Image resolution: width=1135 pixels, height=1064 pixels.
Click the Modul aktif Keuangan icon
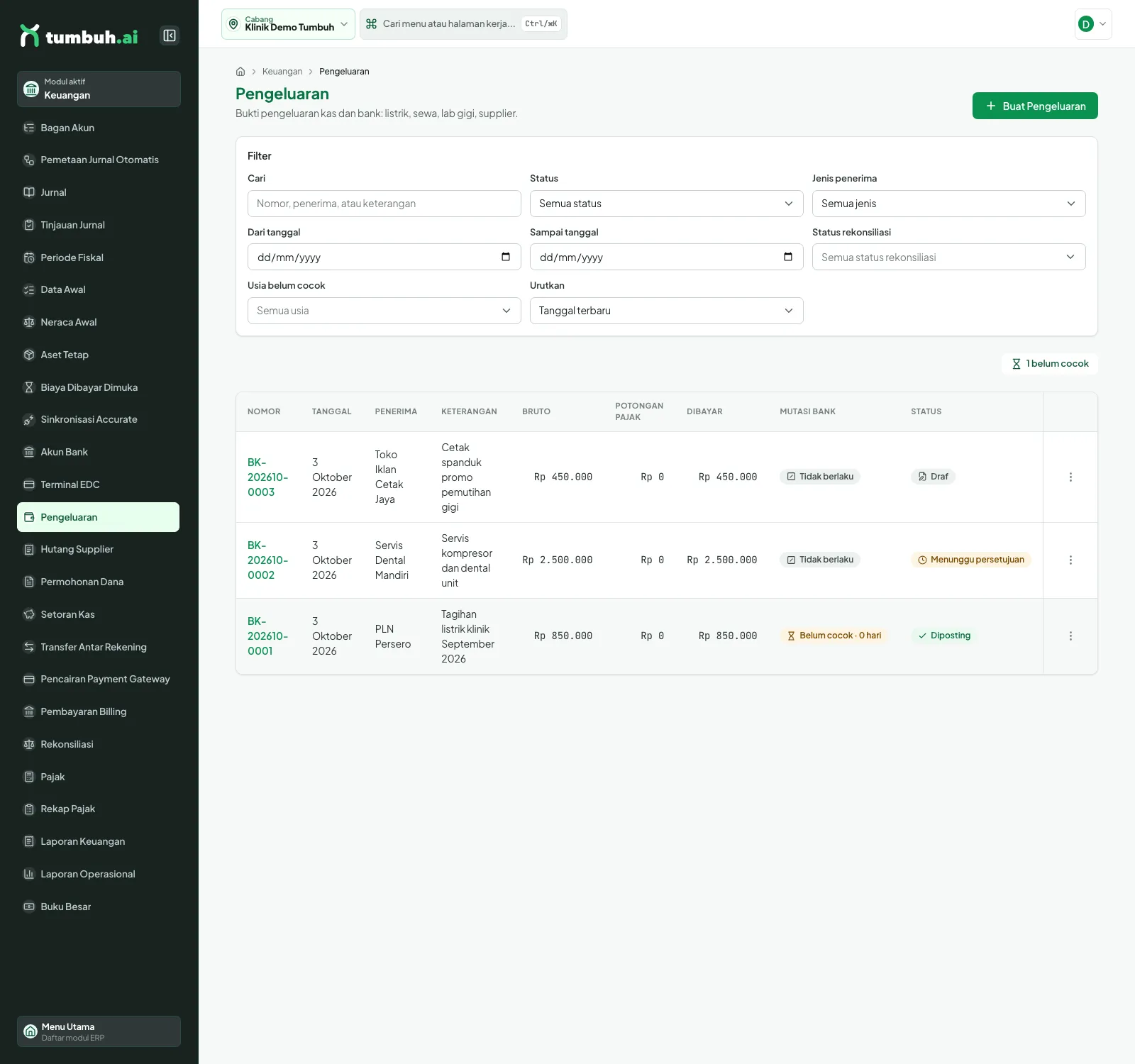31,89
